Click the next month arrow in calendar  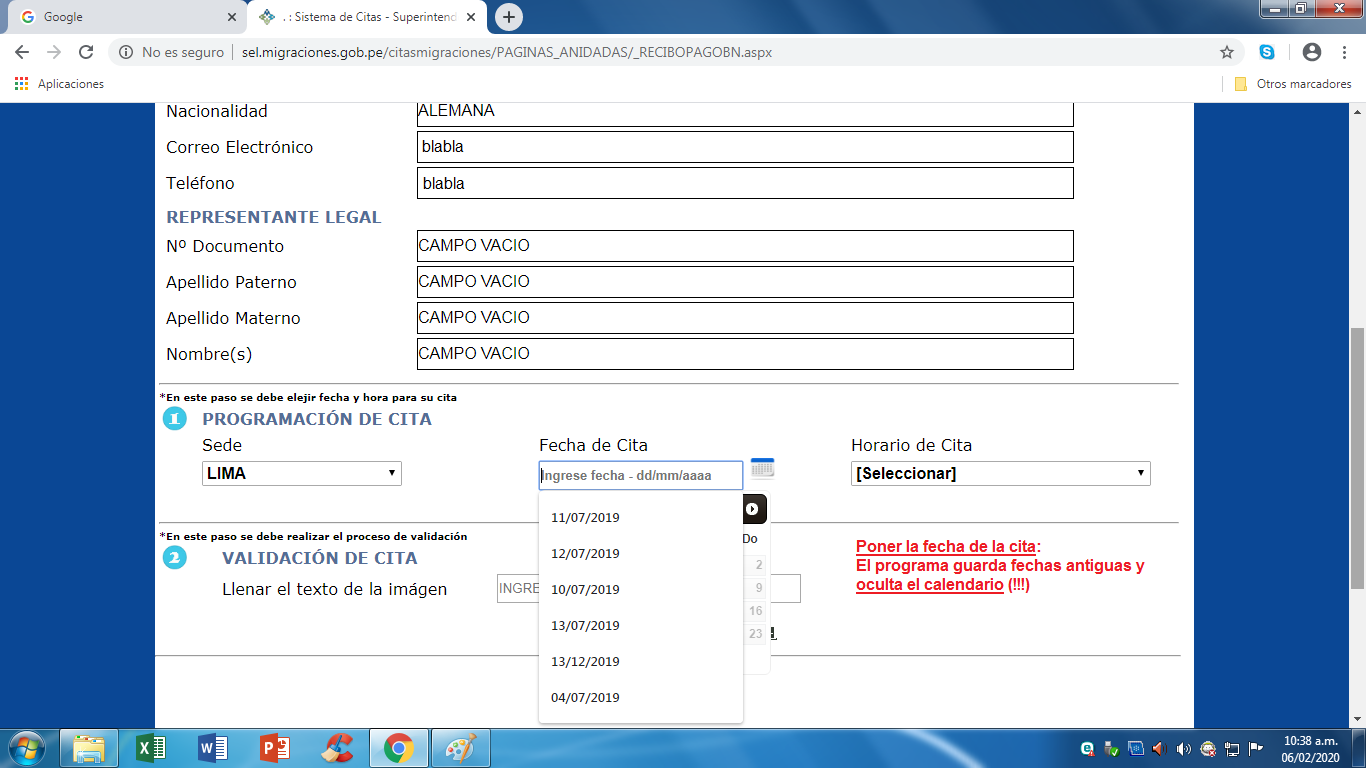[752, 509]
